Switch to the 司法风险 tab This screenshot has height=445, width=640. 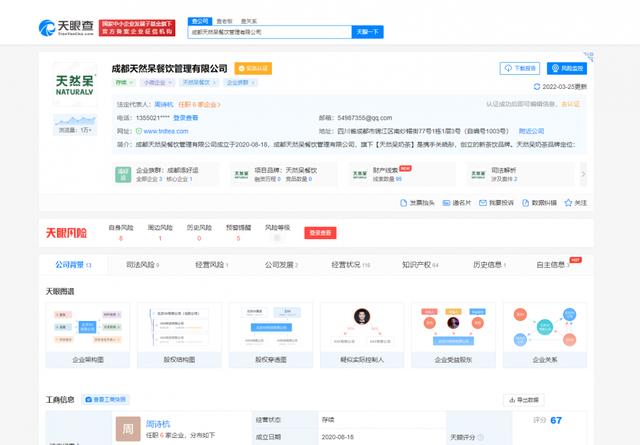[142, 265]
